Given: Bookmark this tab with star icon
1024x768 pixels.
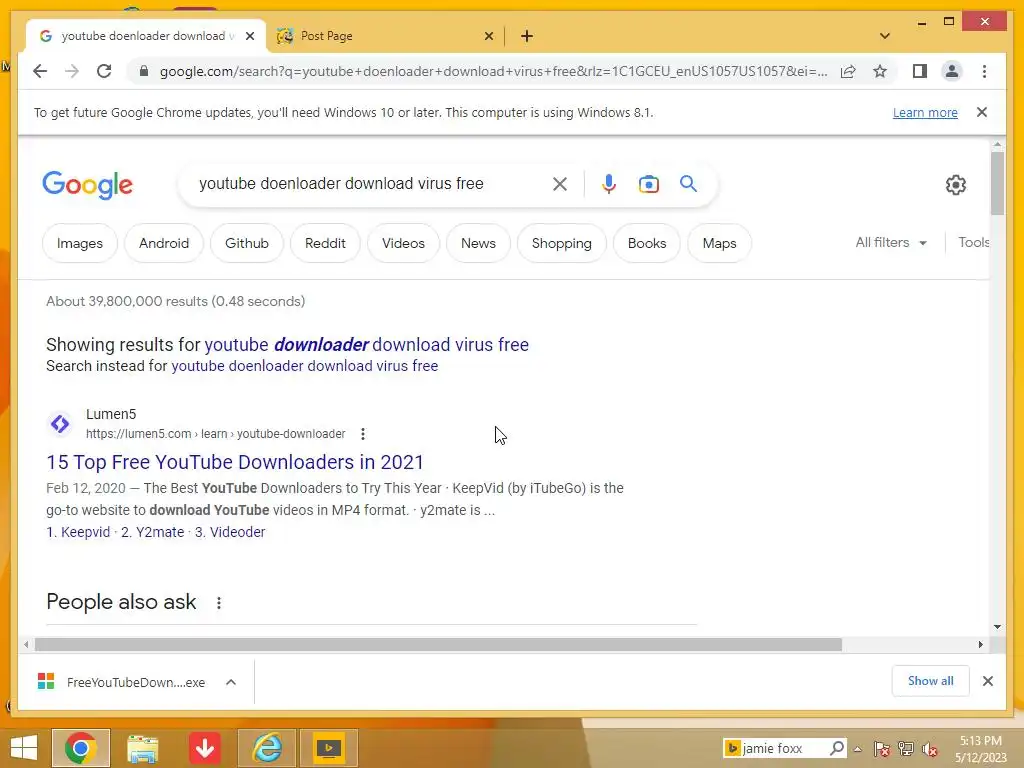Looking at the screenshot, I should click(880, 71).
